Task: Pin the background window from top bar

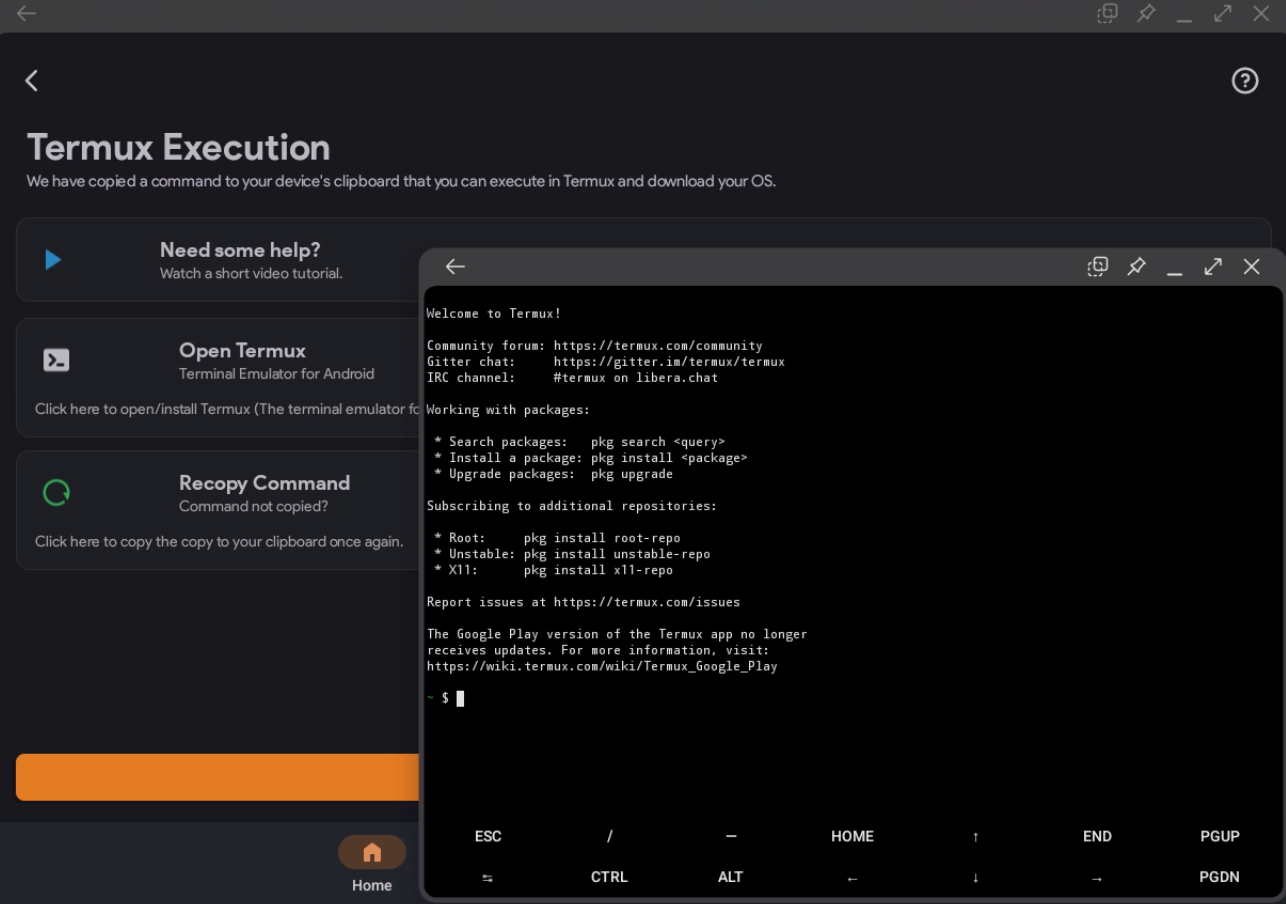Action: coord(1146,13)
